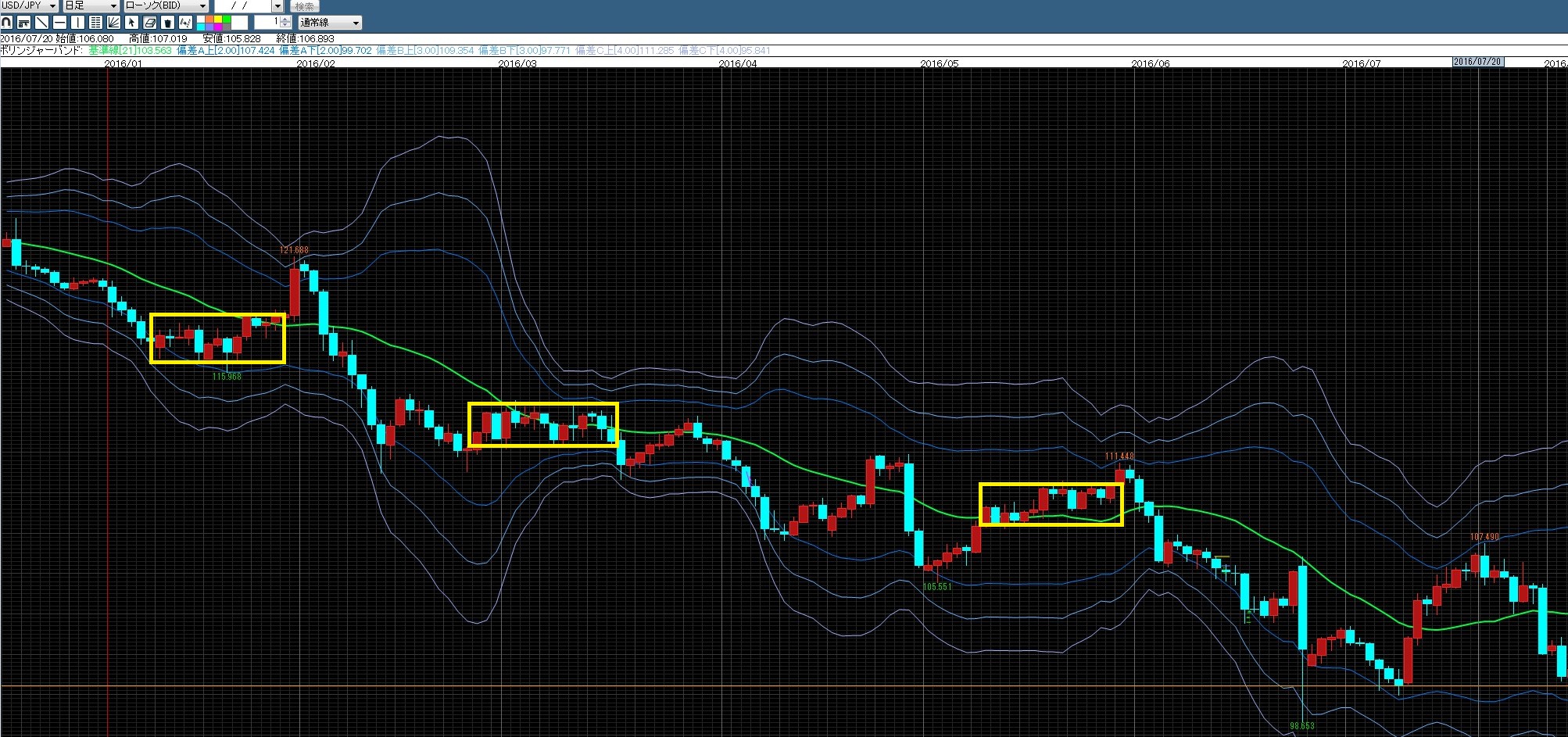Click the 偏差C下[4.00]95.841 value
The image size is (1568, 737).
[725, 50]
